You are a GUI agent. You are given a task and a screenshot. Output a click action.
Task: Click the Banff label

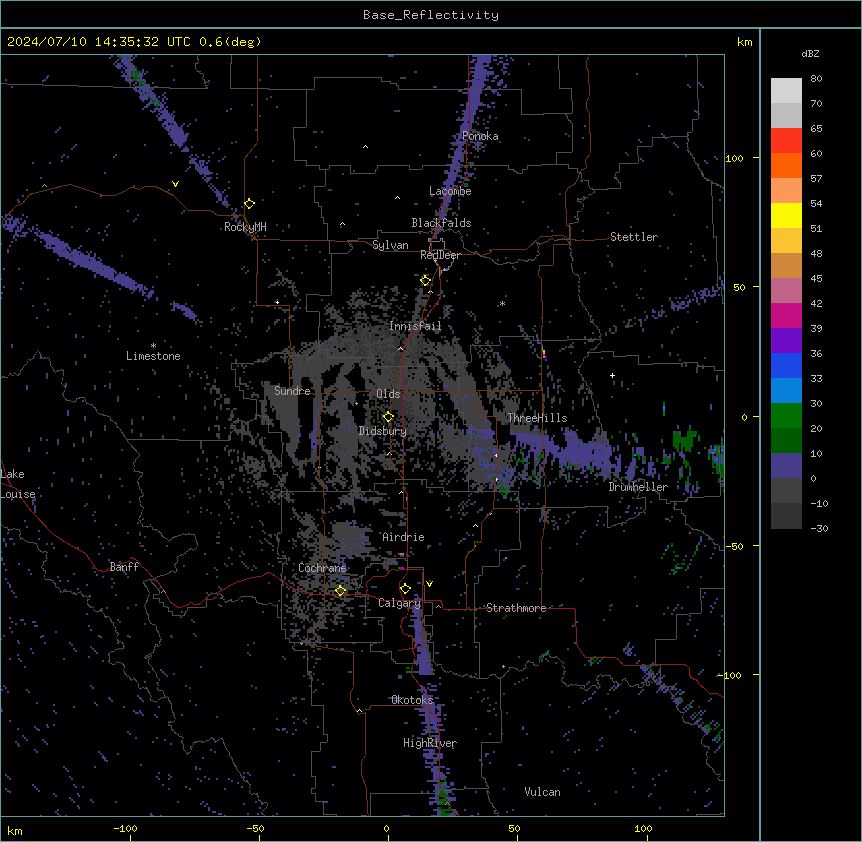(124, 567)
